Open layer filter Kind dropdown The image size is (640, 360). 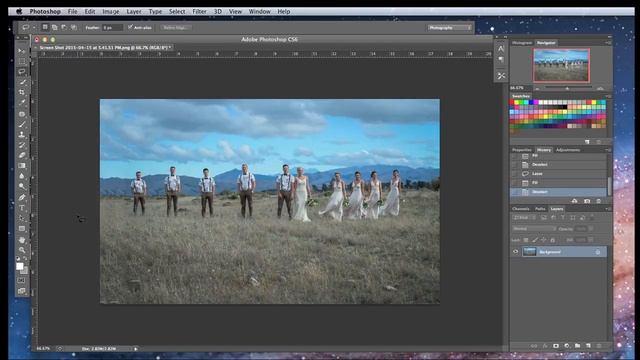523,218
